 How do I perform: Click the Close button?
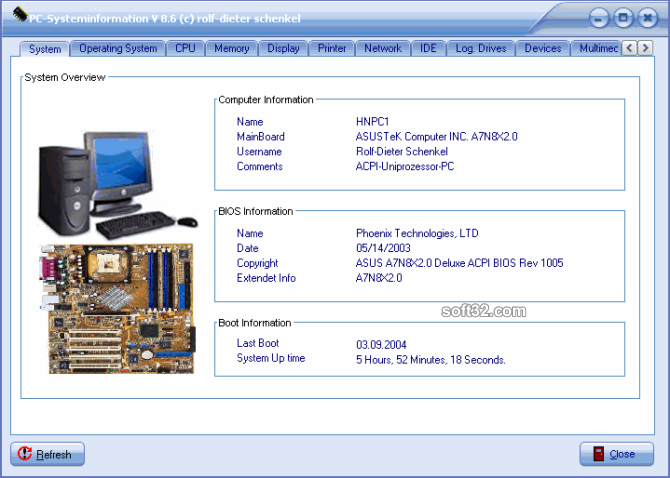pyautogui.click(x=617, y=454)
